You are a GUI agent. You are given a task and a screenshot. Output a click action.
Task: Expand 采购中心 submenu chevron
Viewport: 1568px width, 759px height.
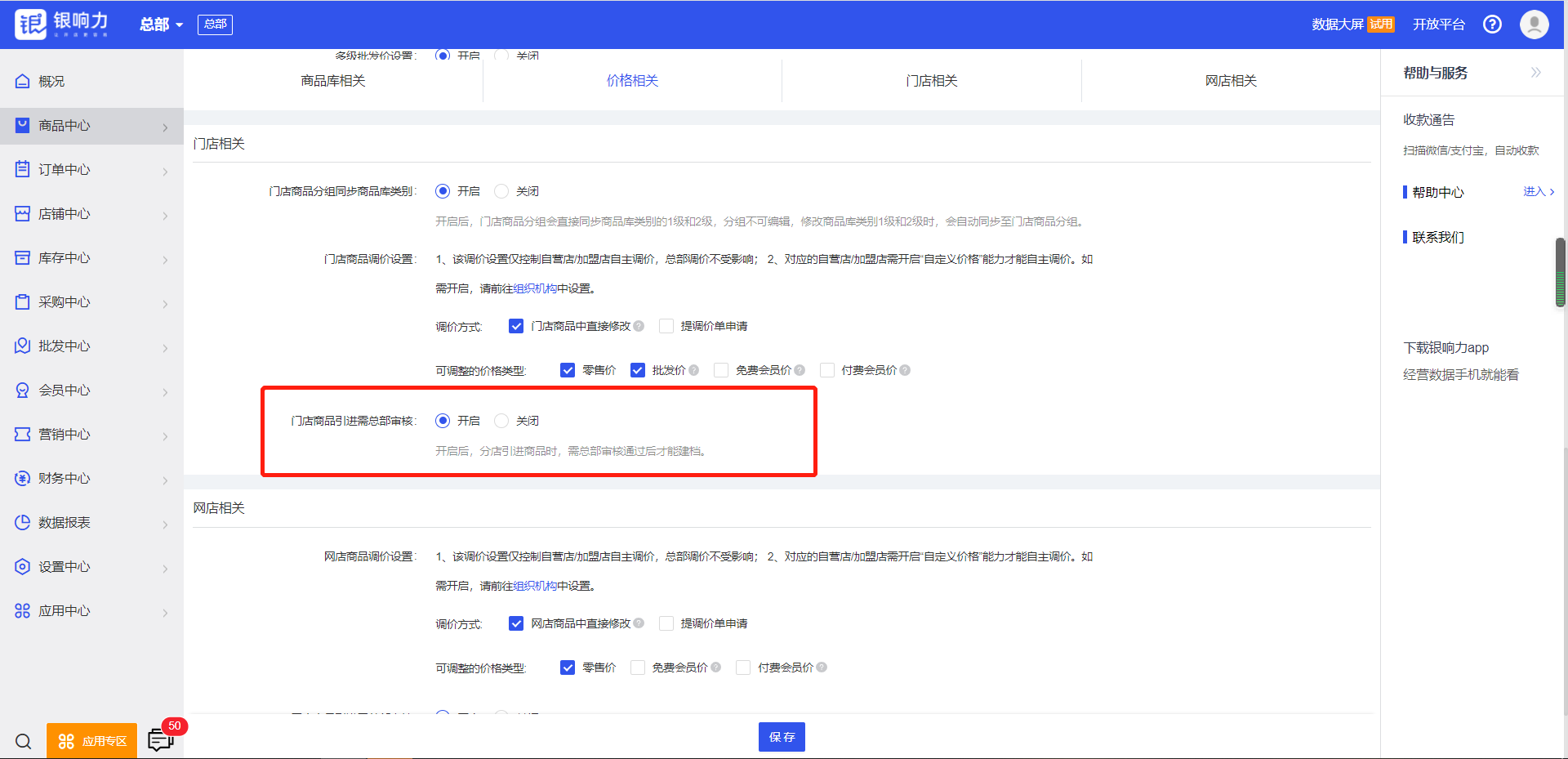pos(165,304)
